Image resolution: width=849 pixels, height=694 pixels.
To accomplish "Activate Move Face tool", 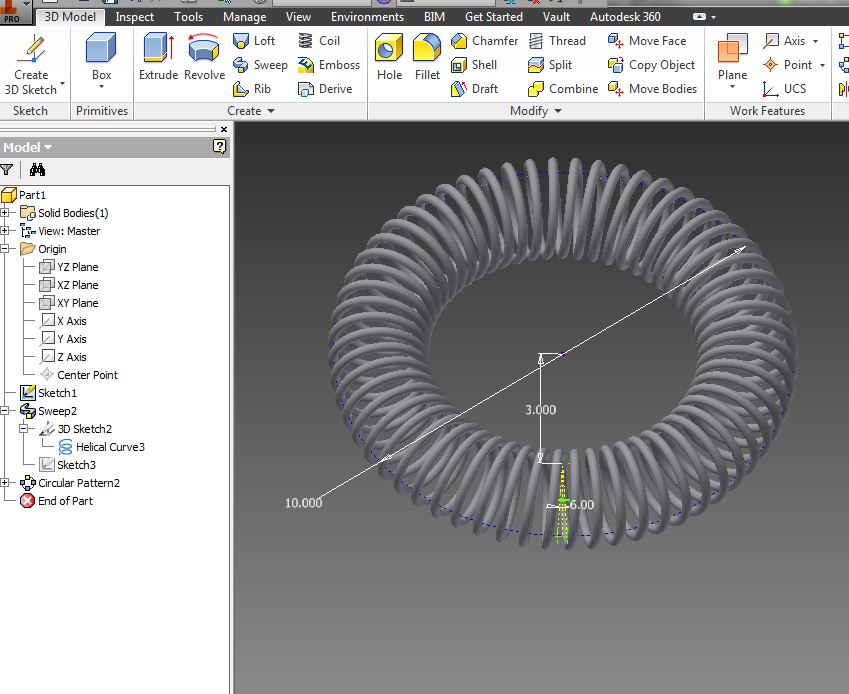I will [646, 41].
